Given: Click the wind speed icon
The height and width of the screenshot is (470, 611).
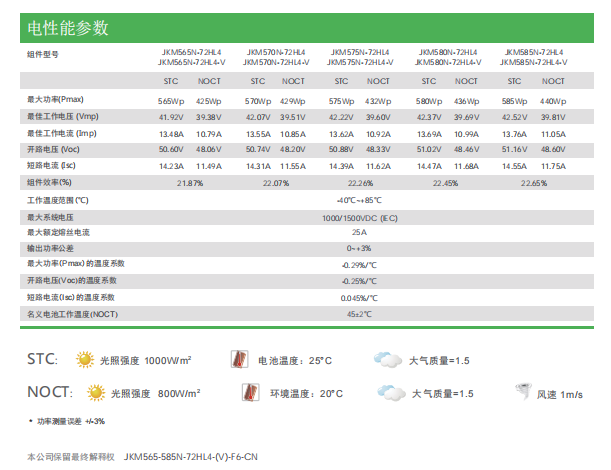Looking at the screenshot, I should point(519,393).
